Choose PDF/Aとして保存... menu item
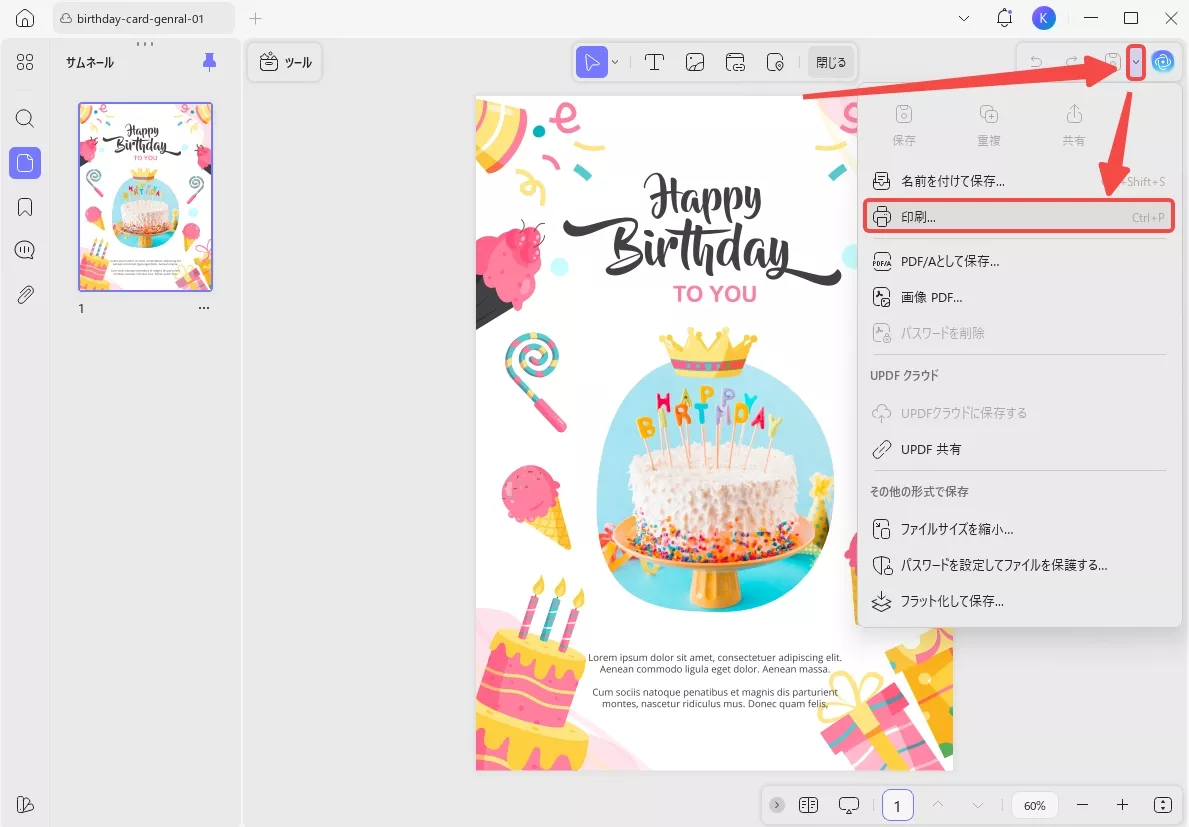 tap(1018, 262)
